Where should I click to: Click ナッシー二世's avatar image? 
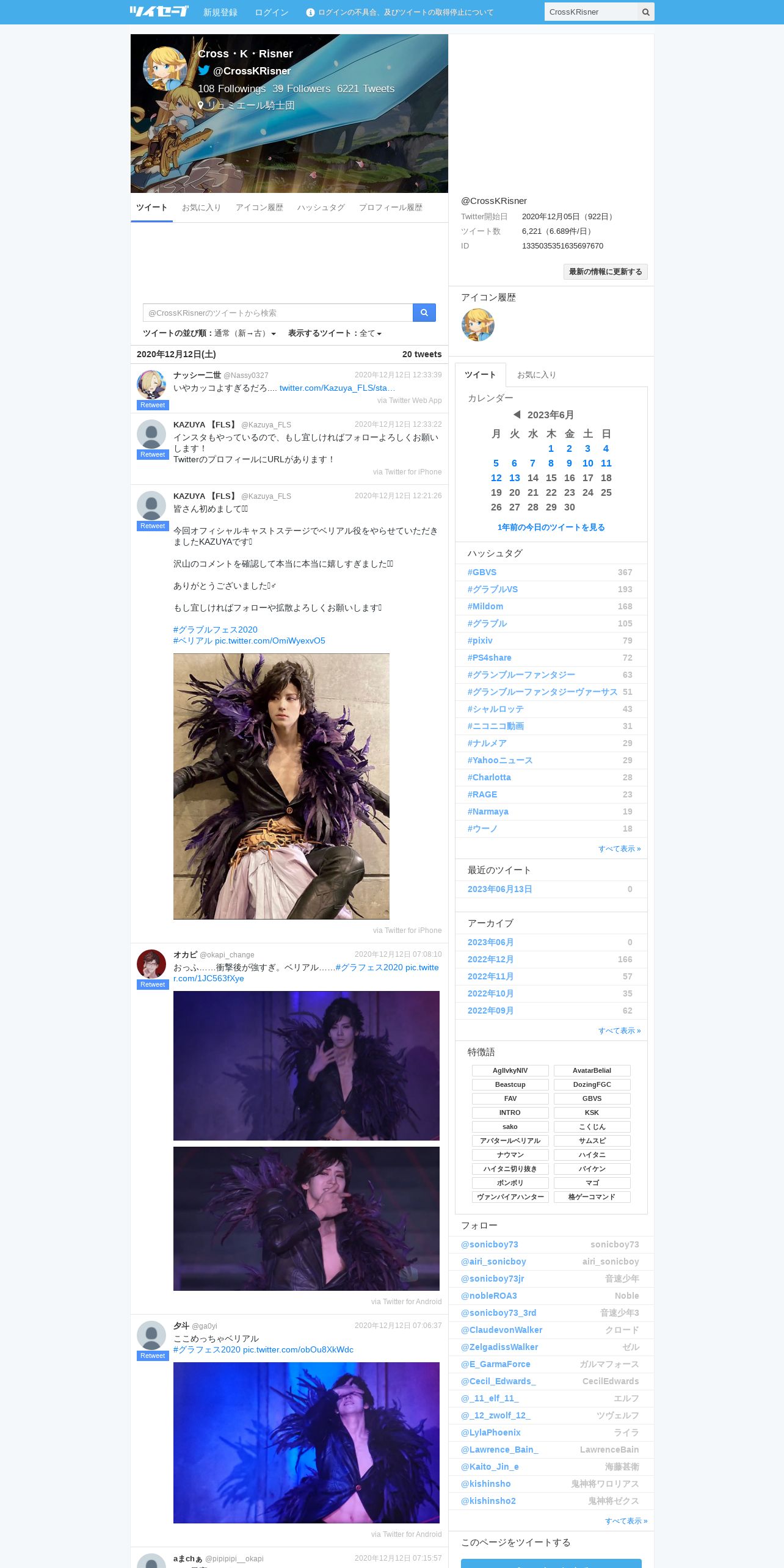click(151, 385)
